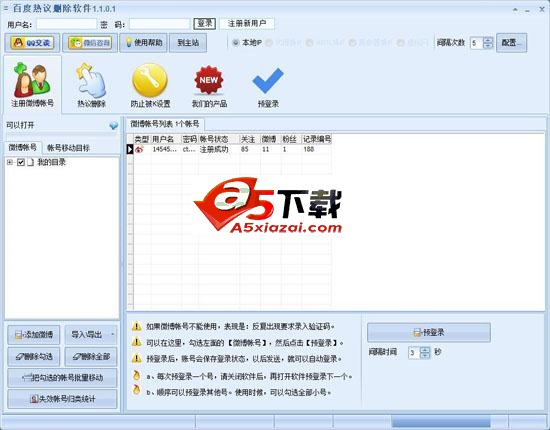Click the 到主站 button
The image size is (550, 430).
pos(188,43)
